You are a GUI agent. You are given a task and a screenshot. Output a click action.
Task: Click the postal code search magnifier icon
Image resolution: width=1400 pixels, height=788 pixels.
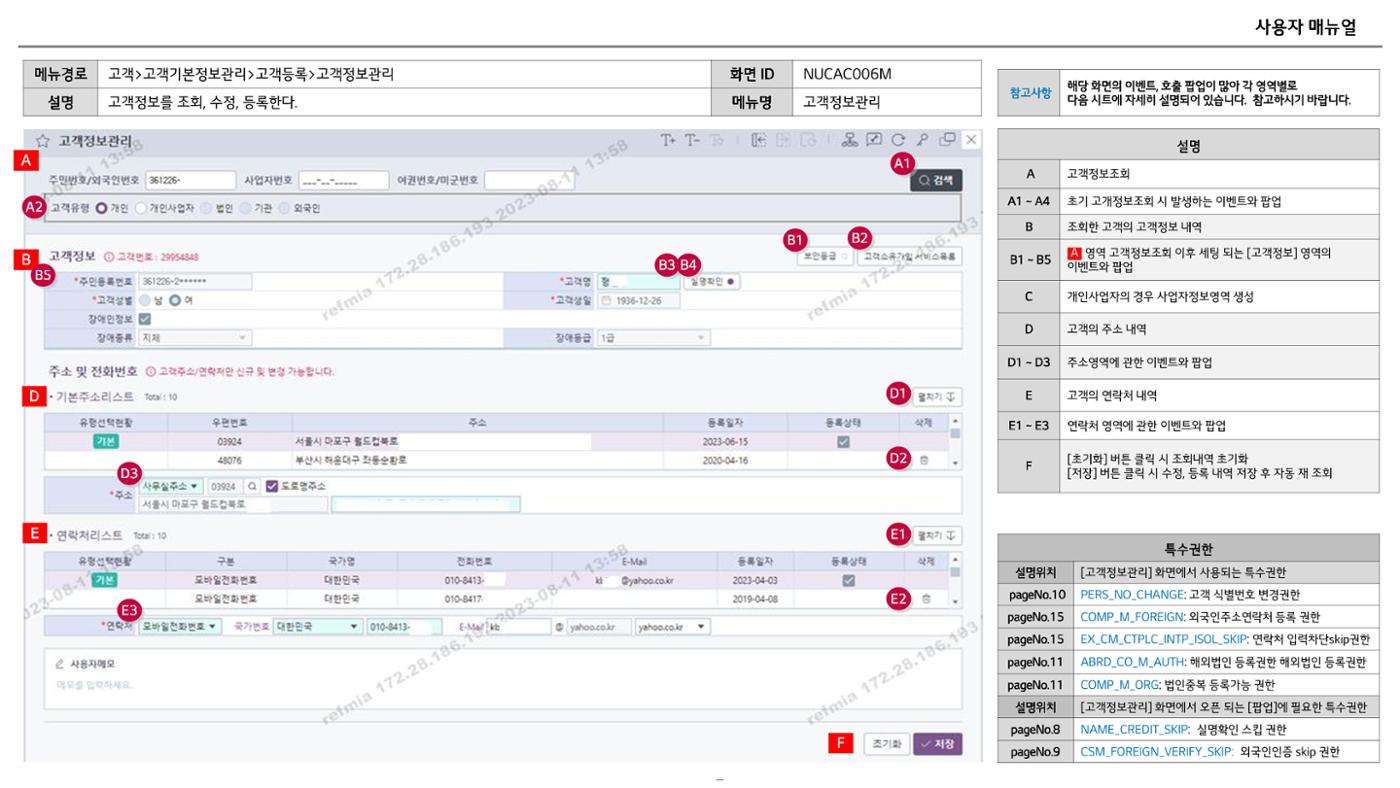pyautogui.click(x=252, y=486)
